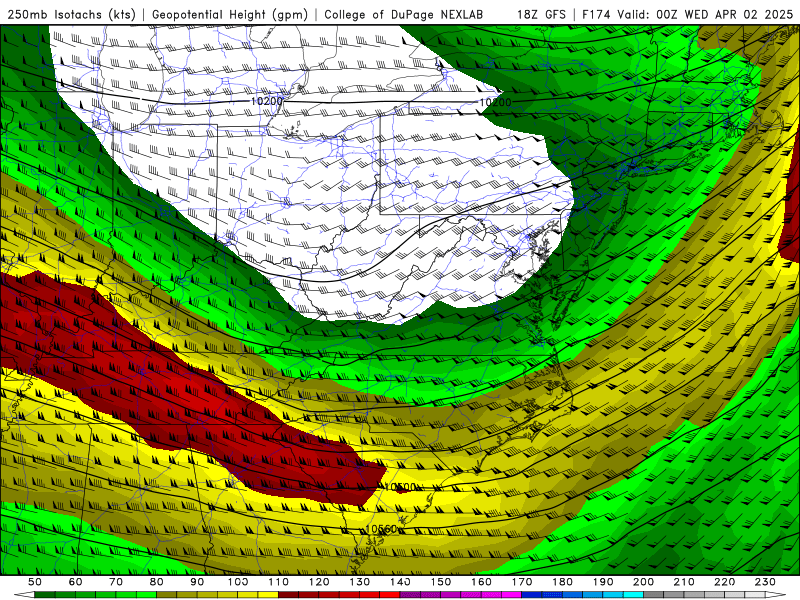The image size is (800, 600).
Task: Click the legend value 110
Action: (x=279, y=582)
